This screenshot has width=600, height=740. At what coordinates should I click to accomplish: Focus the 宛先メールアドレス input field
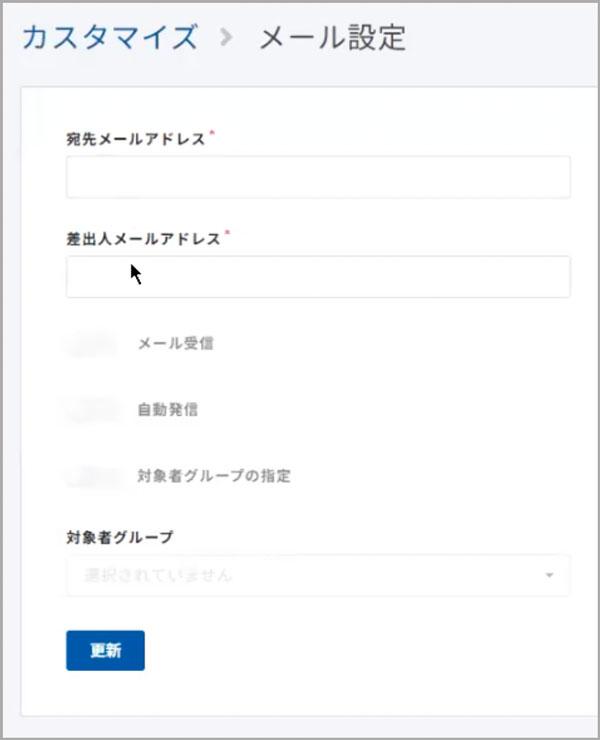tap(318, 177)
